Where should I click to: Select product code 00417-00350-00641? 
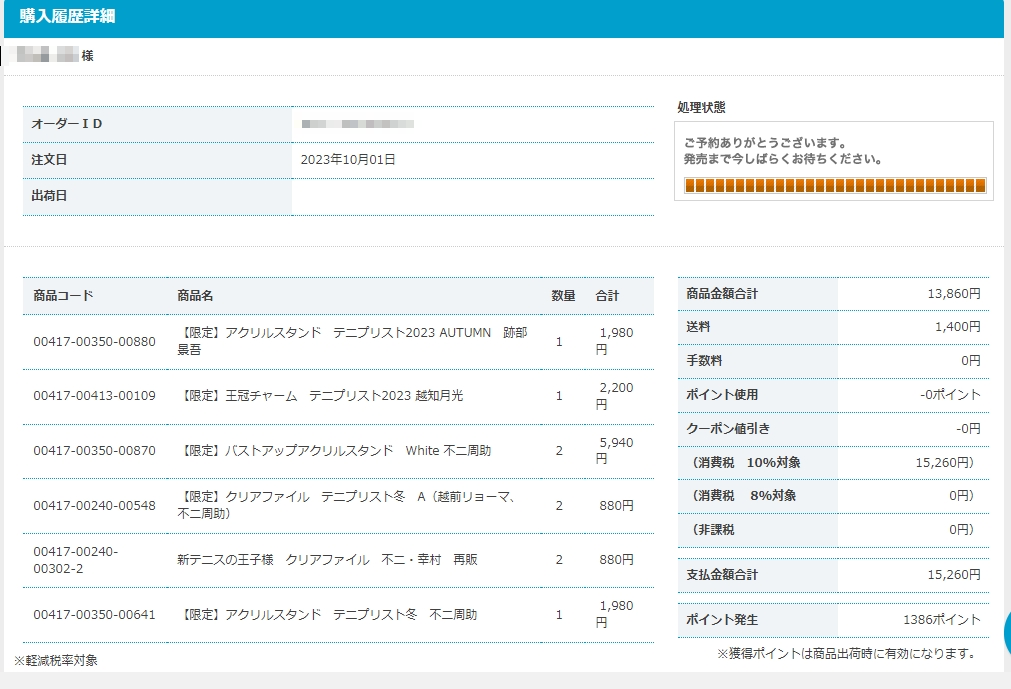point(94,615)
